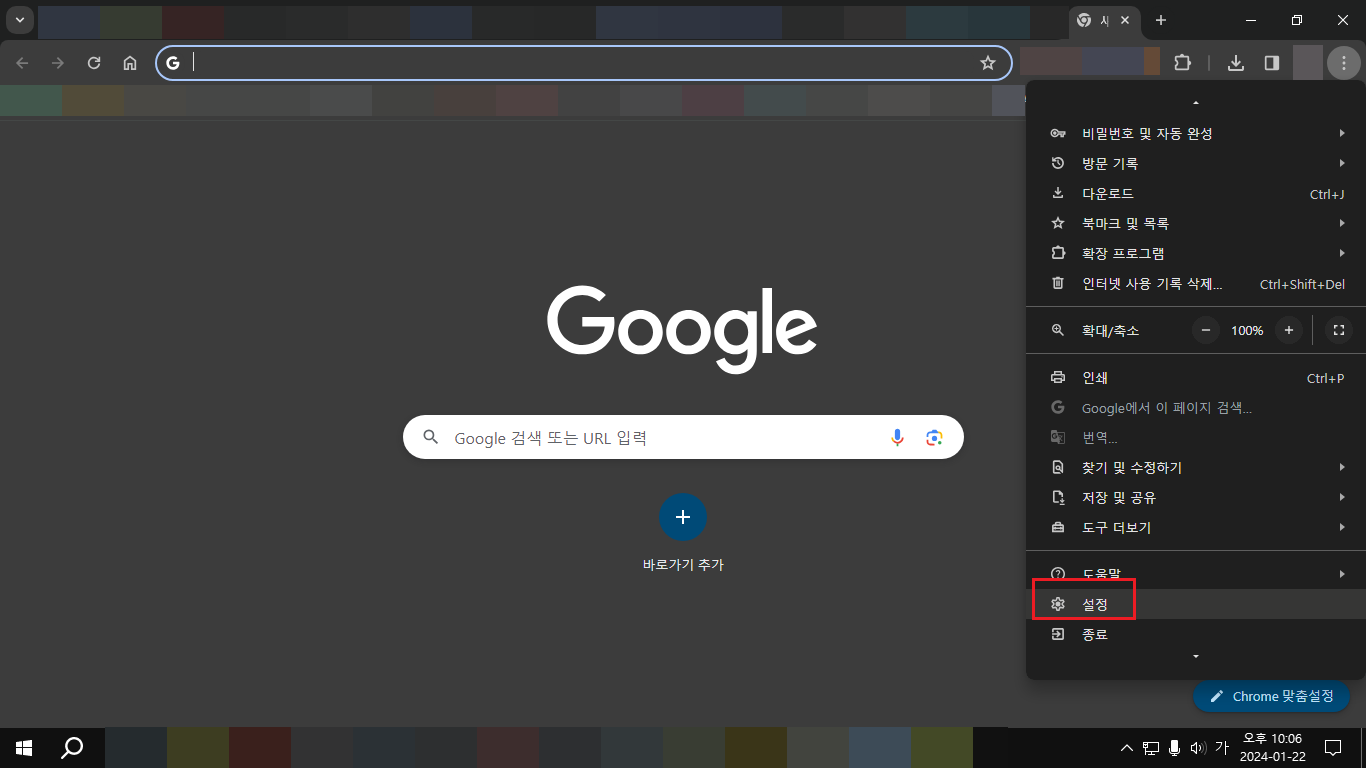Select the 번역... menu entry
Screen dimensions: 1366x768
(x=1196, y=438)
